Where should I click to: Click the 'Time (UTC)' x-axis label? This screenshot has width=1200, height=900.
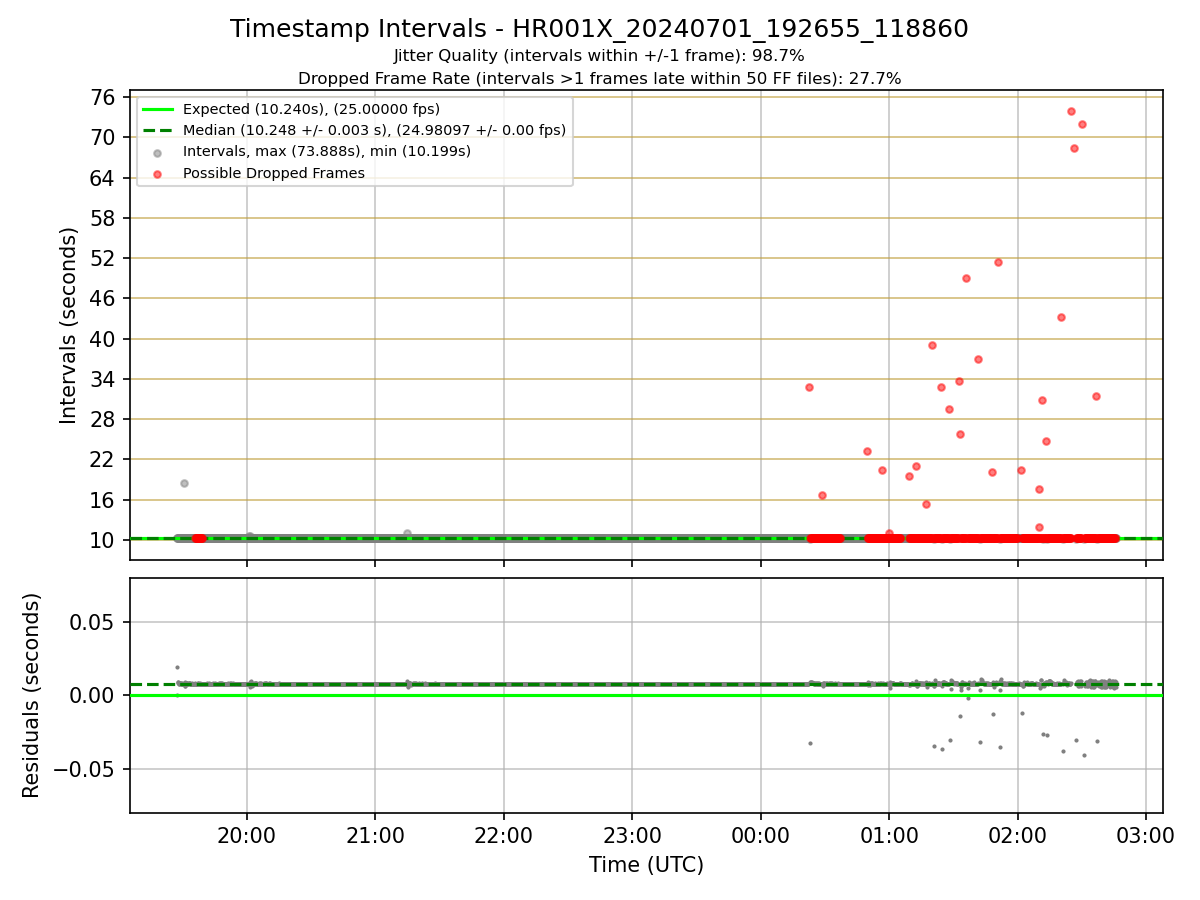646,865
